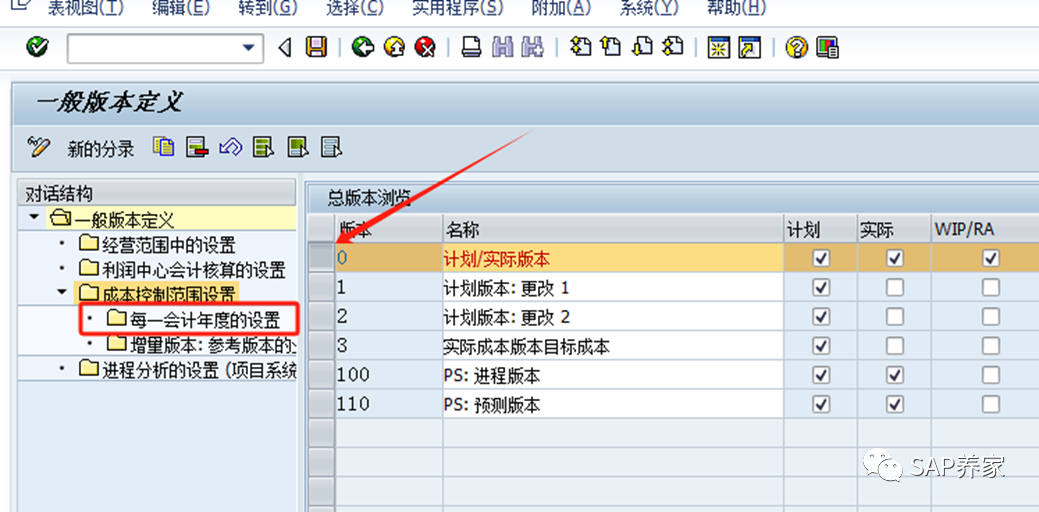
Task: Check WIP/RA checkbox for version 110
Action: click(991, 404)
